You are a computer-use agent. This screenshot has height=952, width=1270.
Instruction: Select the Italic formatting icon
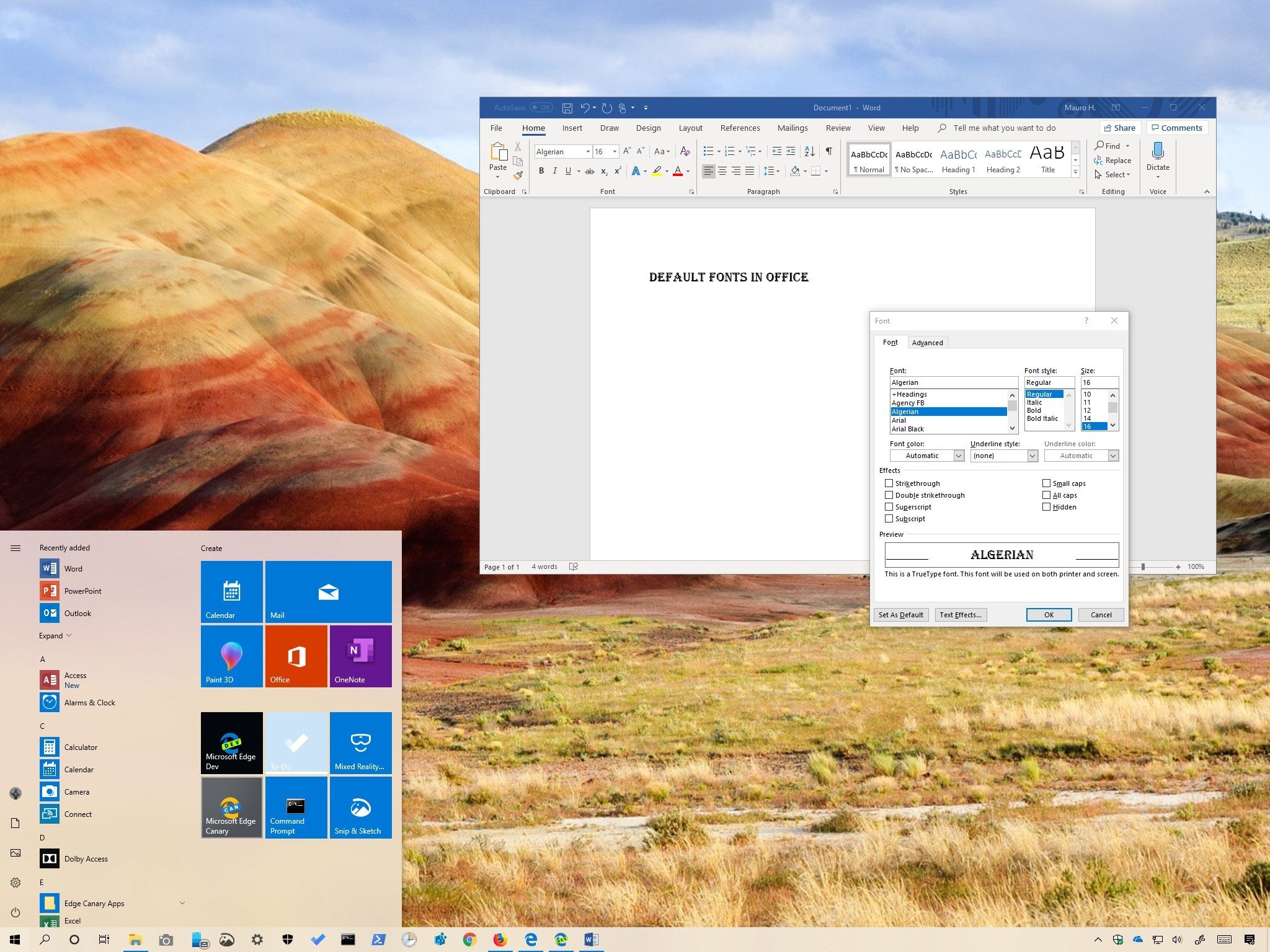coord(553,172)
